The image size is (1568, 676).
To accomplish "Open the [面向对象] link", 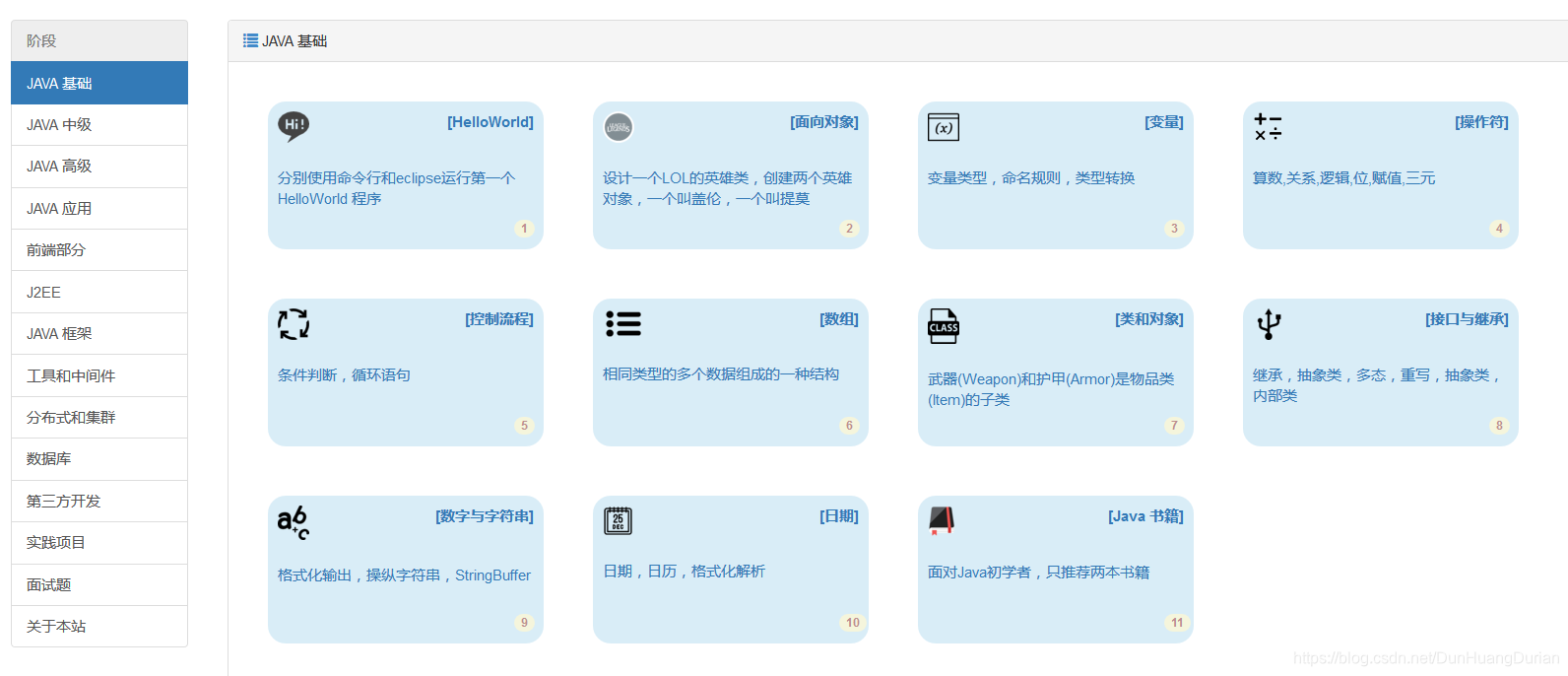I will (824, 122).
